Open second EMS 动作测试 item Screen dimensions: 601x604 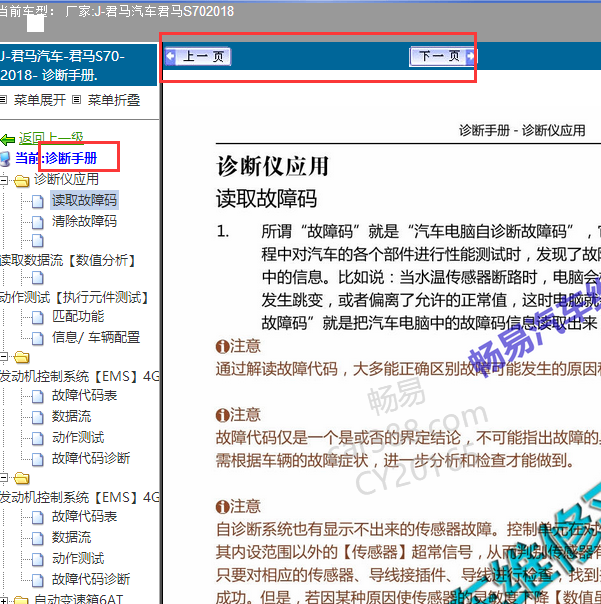78,559
